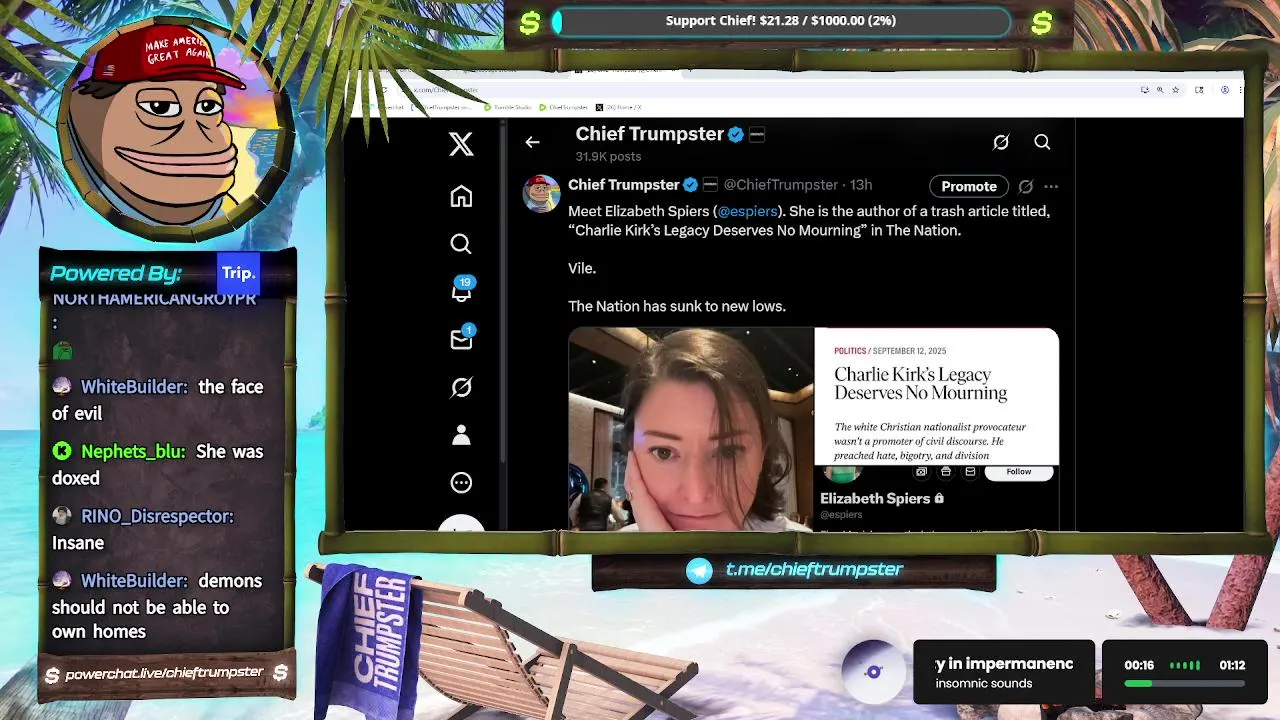This screenshot has width=1280, height=720.
Task: Open Messages envelope in sidebar
Action: click(x=461, y=339)
